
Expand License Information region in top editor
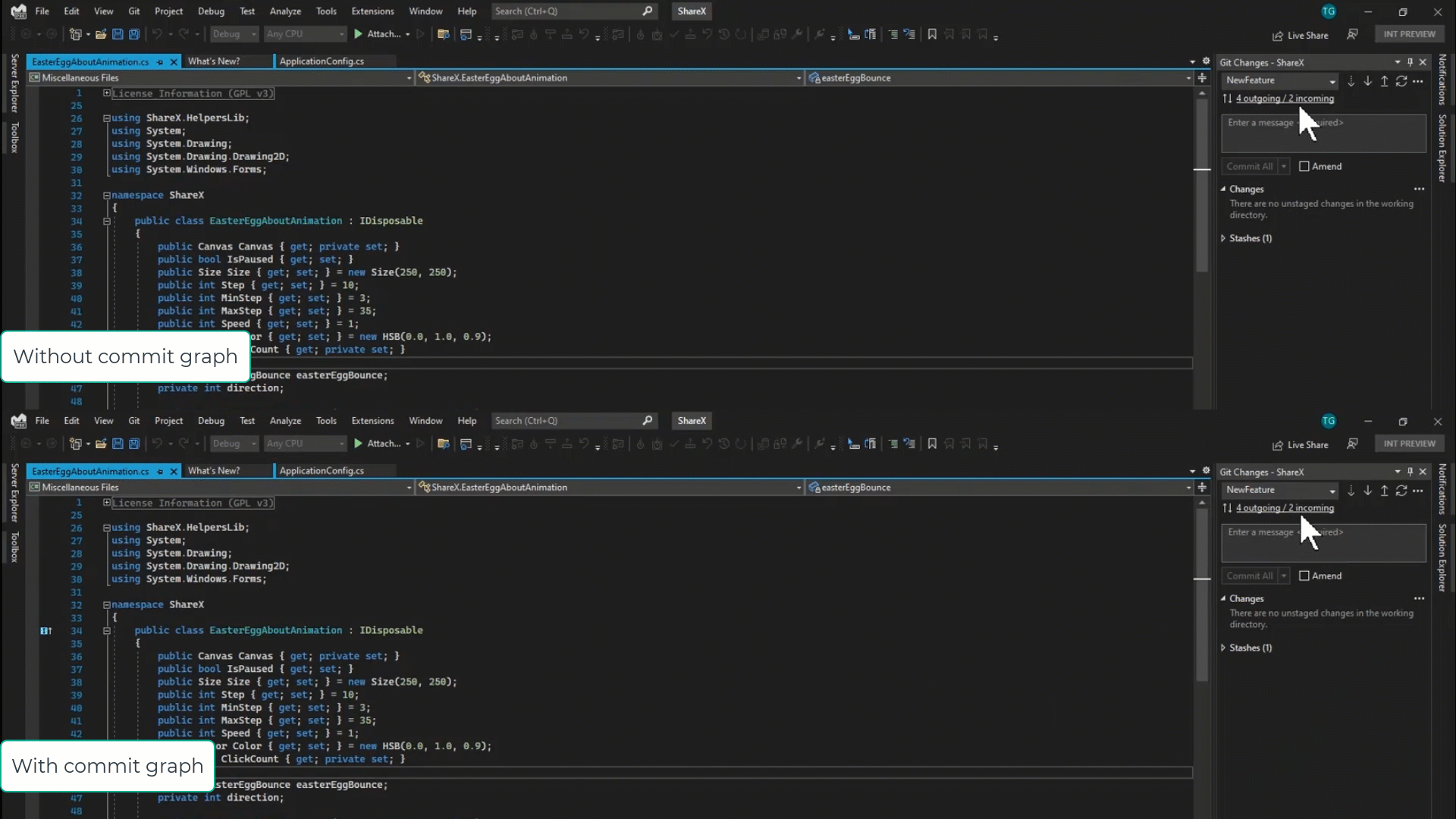point(107,93)
